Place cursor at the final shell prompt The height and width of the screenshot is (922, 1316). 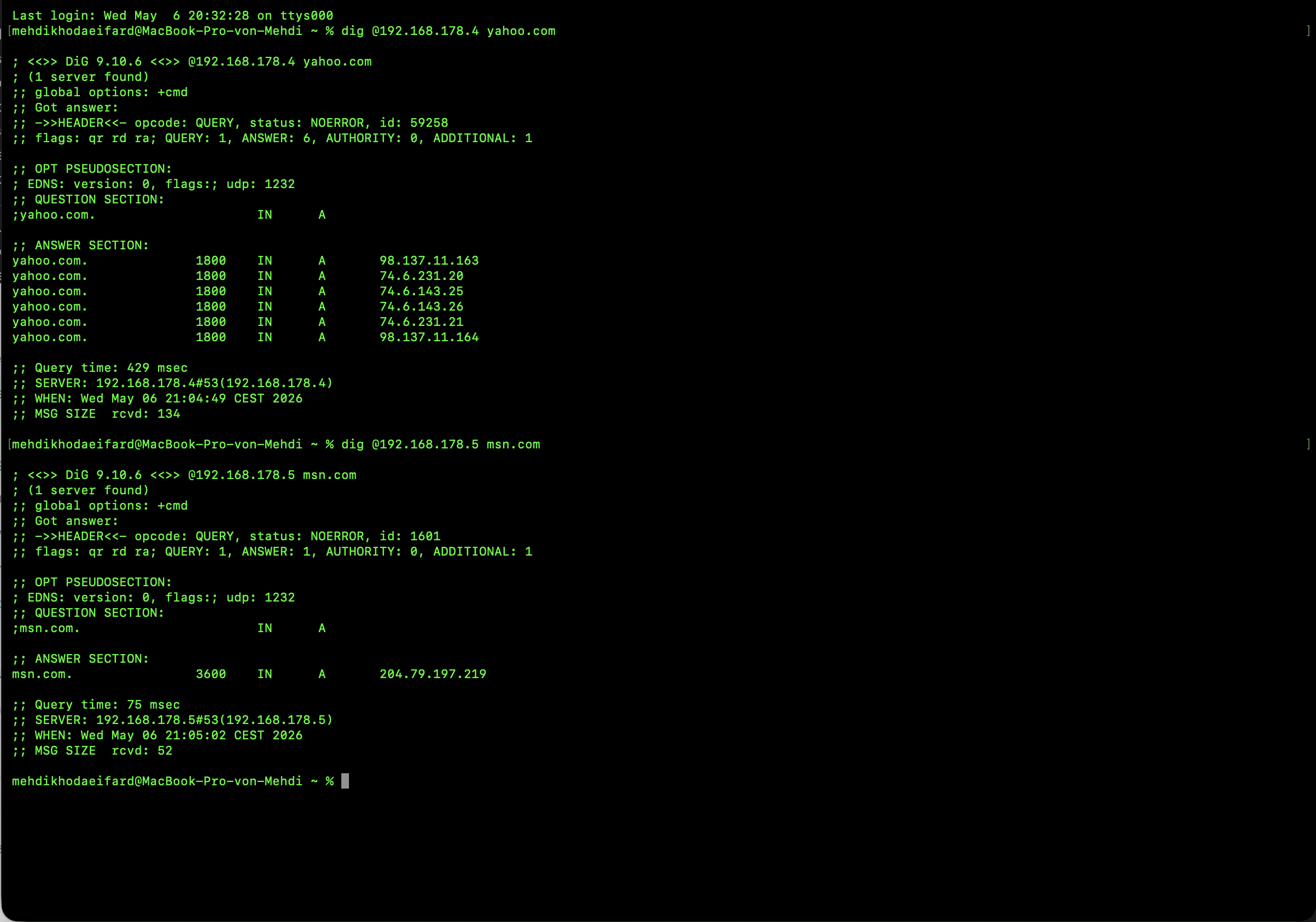pyautogui.click(x=345, y=781)
